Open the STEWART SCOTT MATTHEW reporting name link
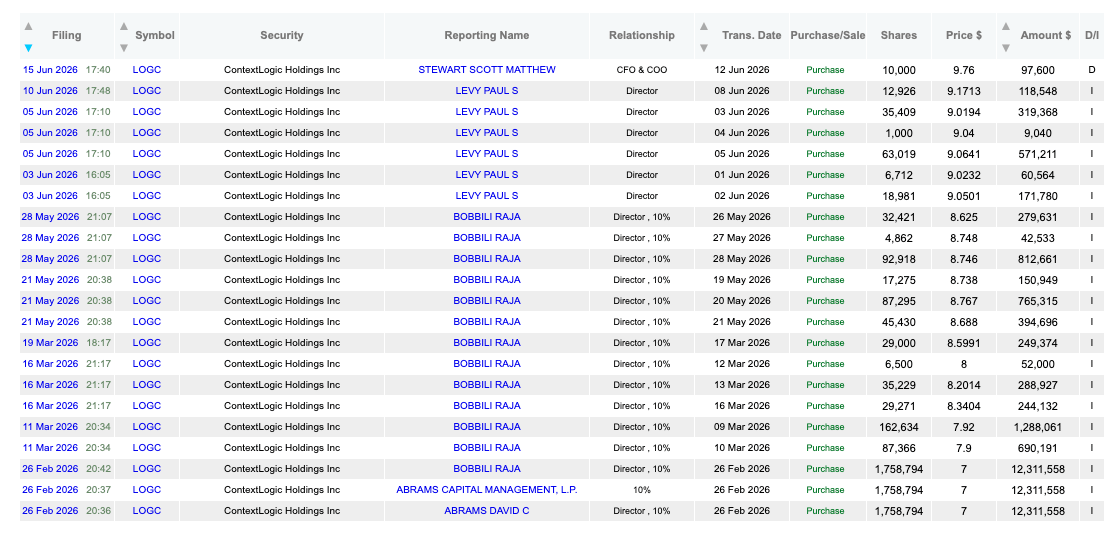1119x536 pixels. (x=487, y=70)
